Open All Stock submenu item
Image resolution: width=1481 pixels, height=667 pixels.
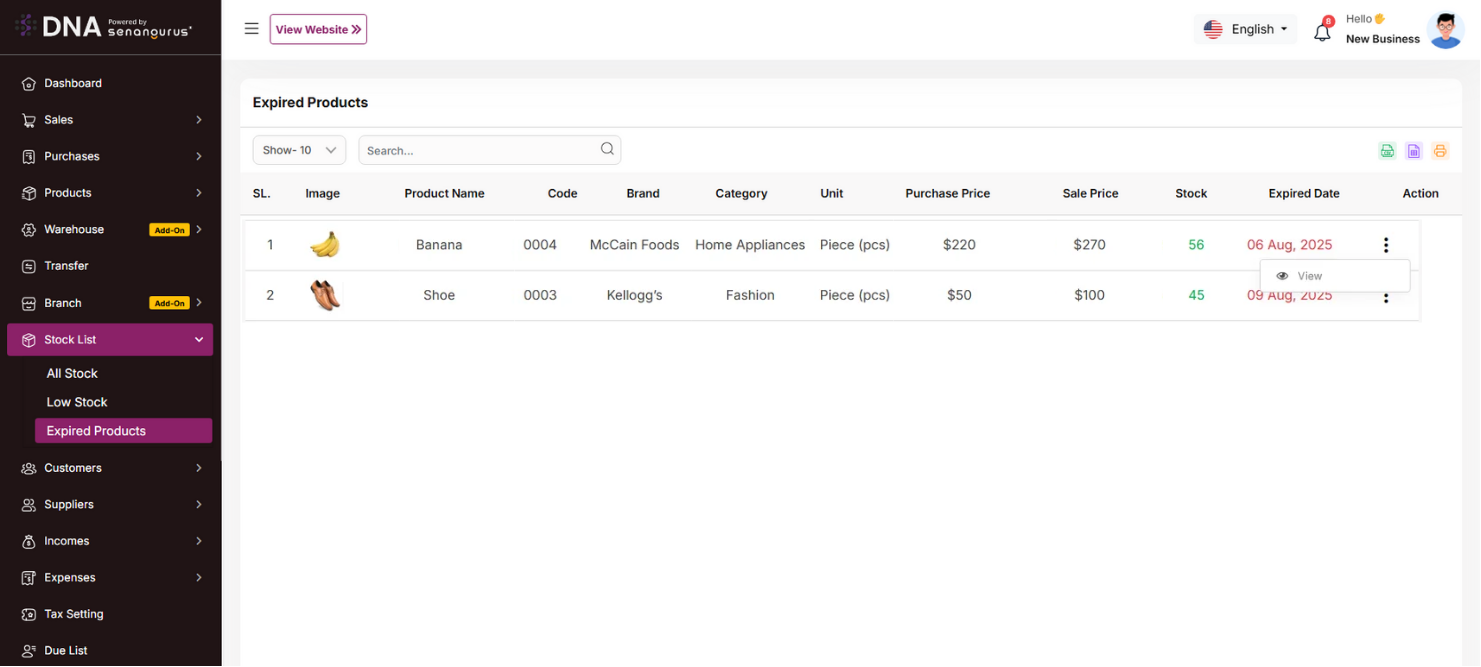pyautogui.click(x=72, y=373)
